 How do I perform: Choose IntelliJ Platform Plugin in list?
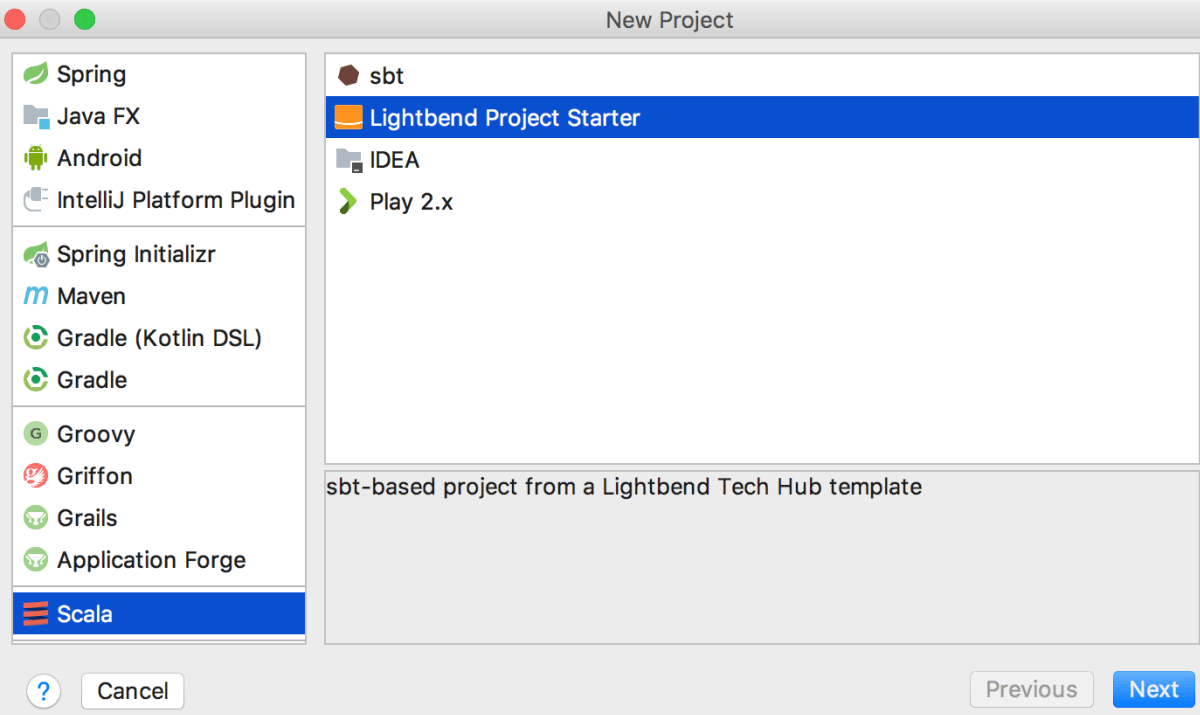click(x=159, y=200)
